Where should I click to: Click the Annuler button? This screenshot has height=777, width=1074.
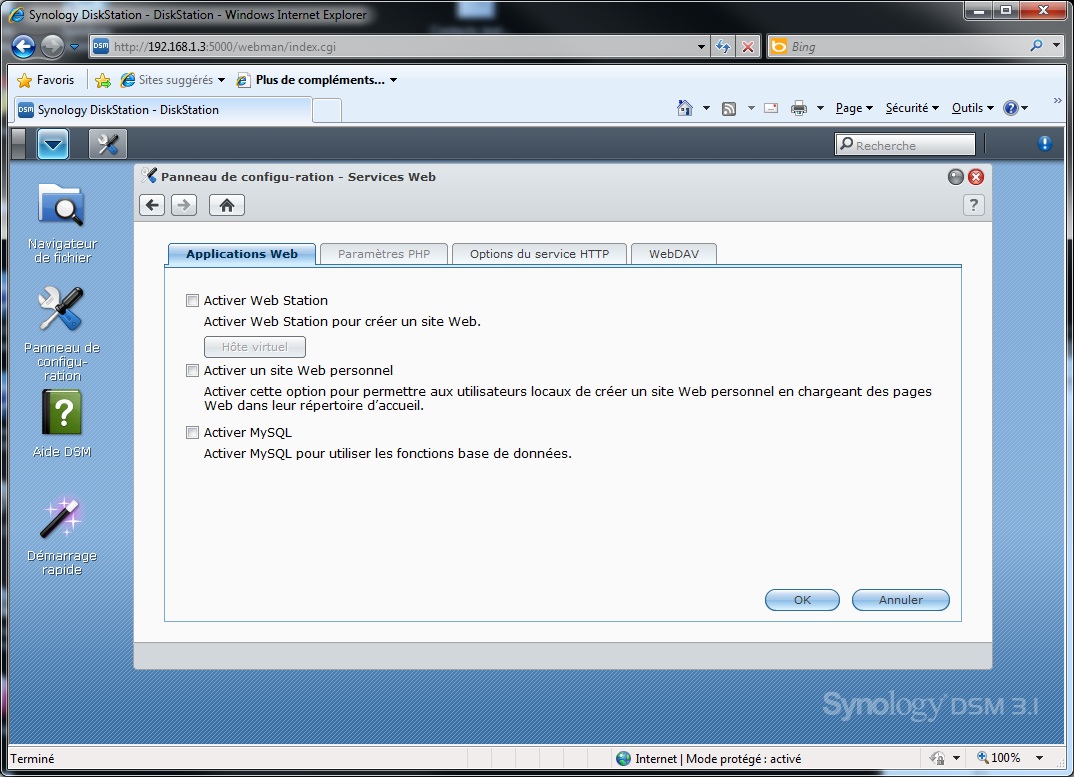901,600
